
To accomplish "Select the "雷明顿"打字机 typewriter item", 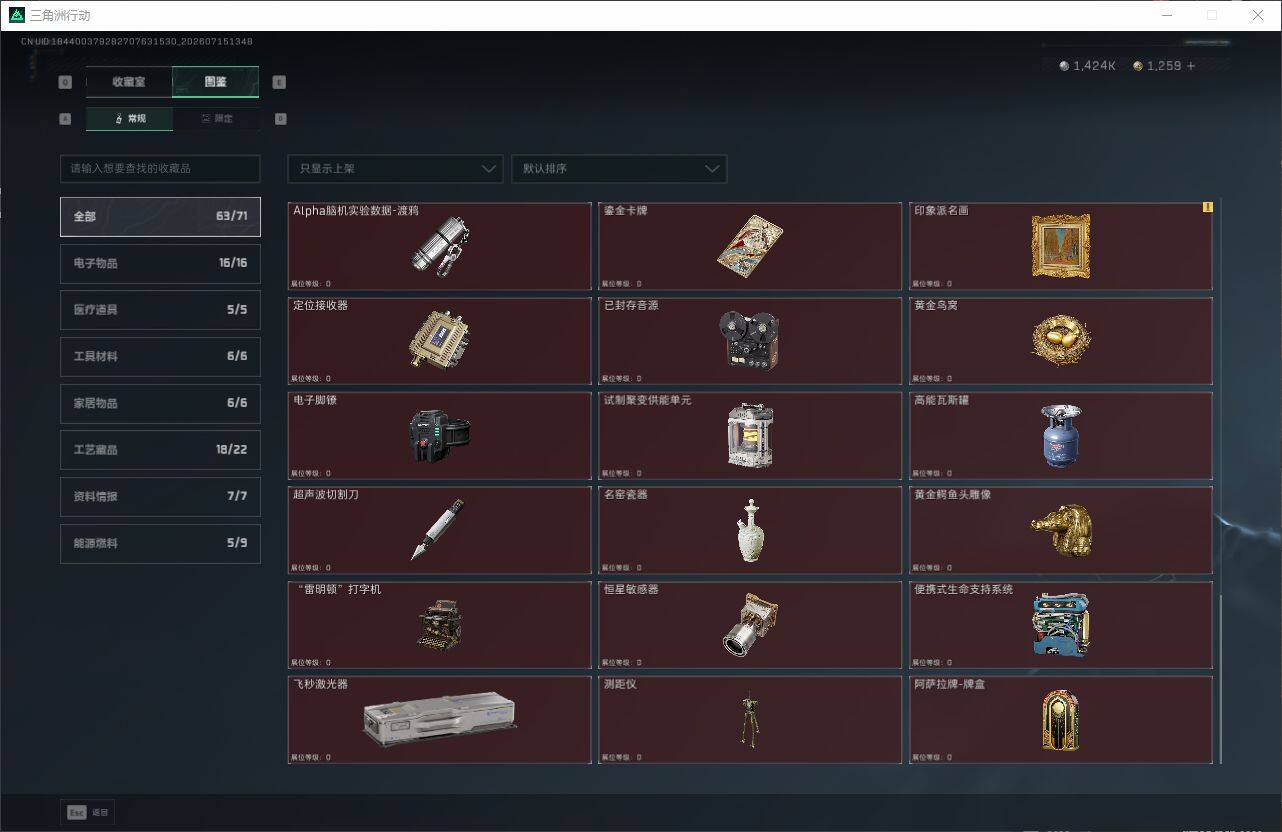I will [x=440, y=625].
